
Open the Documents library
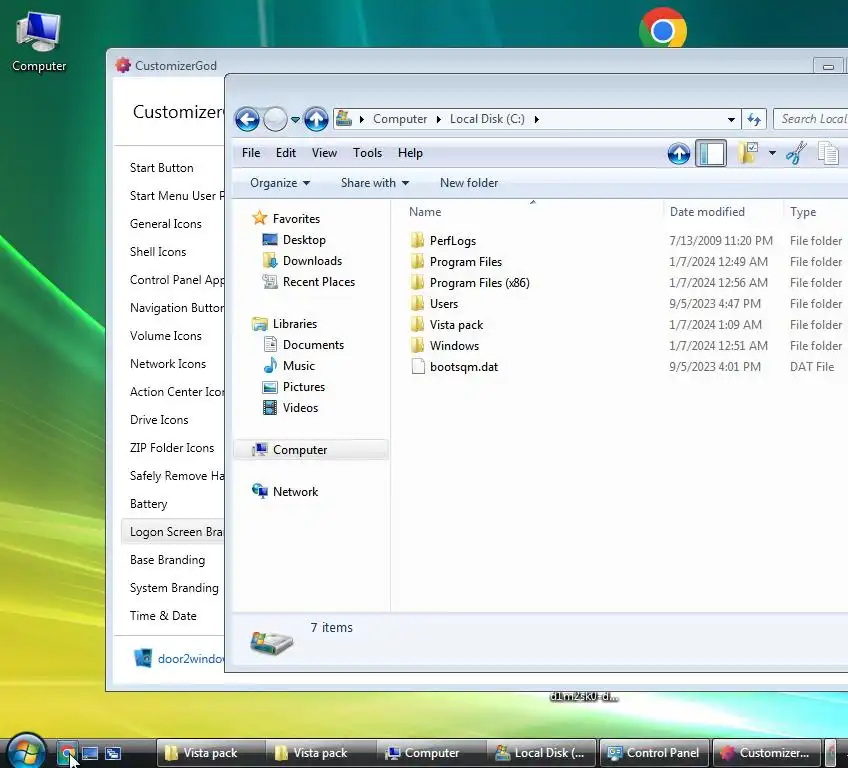(x=313, y=345)
